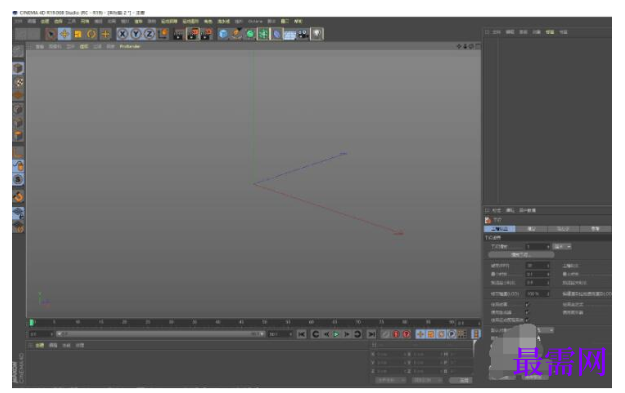Add a Light object from toolbar
This screenshot has height=393, width=625.
click(x=317, y=34)
